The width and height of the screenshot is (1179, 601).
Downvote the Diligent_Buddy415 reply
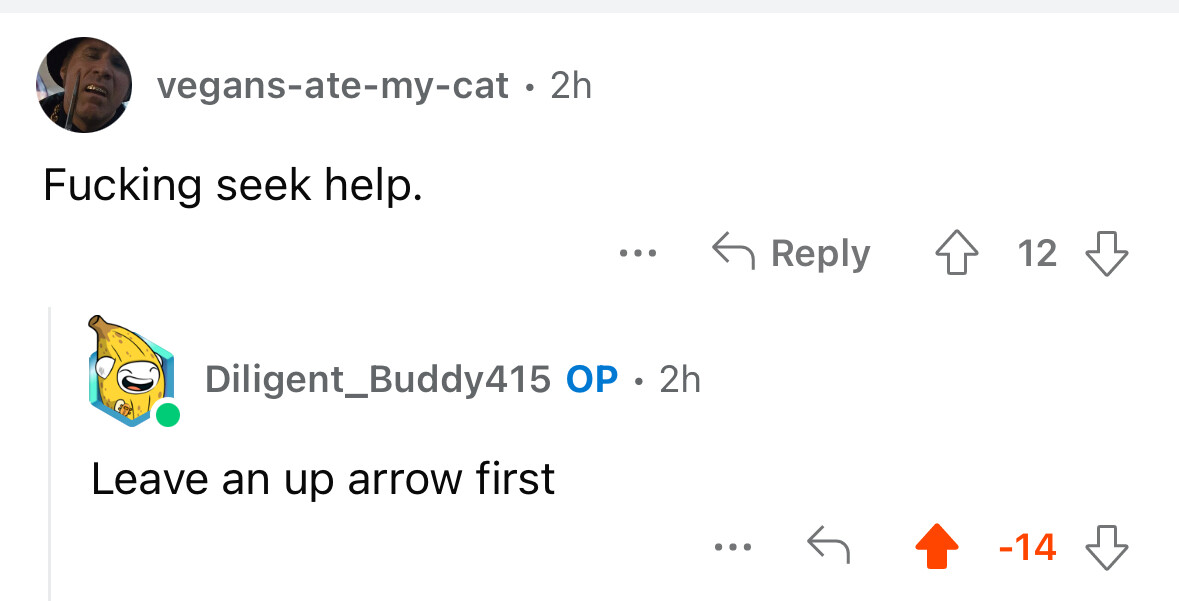[1107, 547]
